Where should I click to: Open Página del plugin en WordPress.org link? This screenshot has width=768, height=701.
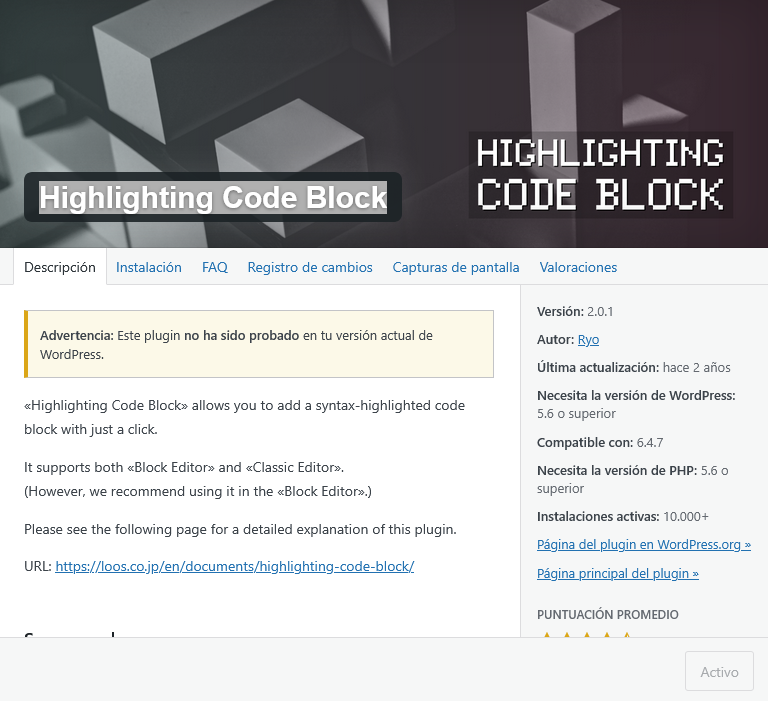pos(643,545)
